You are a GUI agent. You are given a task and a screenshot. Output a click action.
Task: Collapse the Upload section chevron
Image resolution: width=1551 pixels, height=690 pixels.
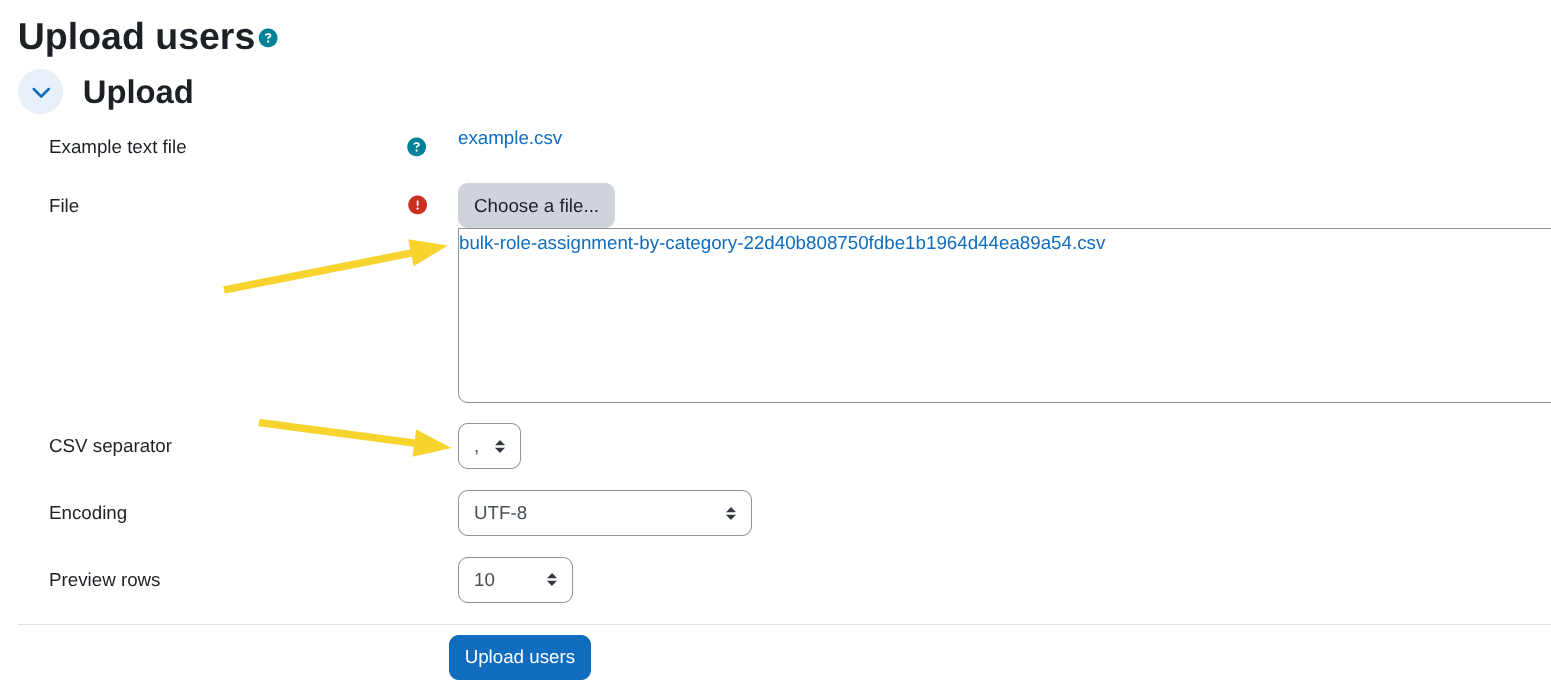[x=40, y=91]
